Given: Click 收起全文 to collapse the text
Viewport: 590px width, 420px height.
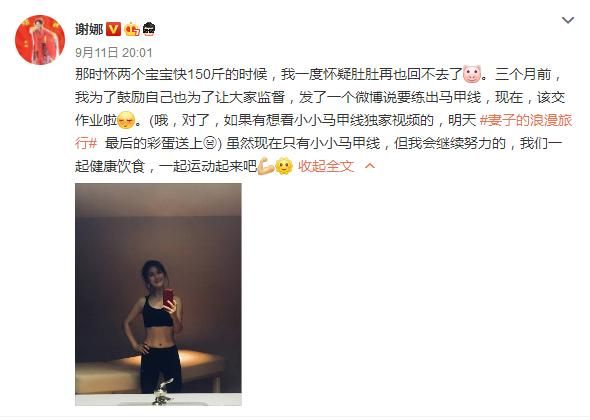Looking at the screenshot, I should (326, 166).
